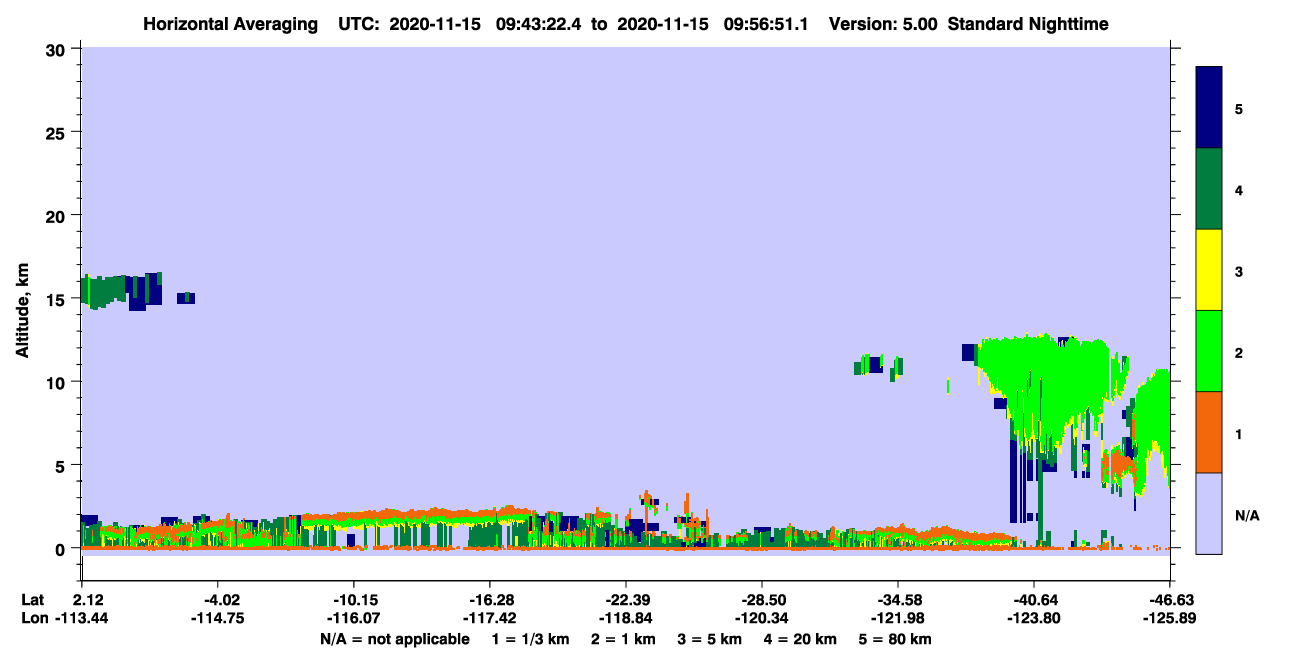Screen dimensions: 1300x667
Task: Click the '3 = 5 km' legend entry
Action: tap(710, 639)
